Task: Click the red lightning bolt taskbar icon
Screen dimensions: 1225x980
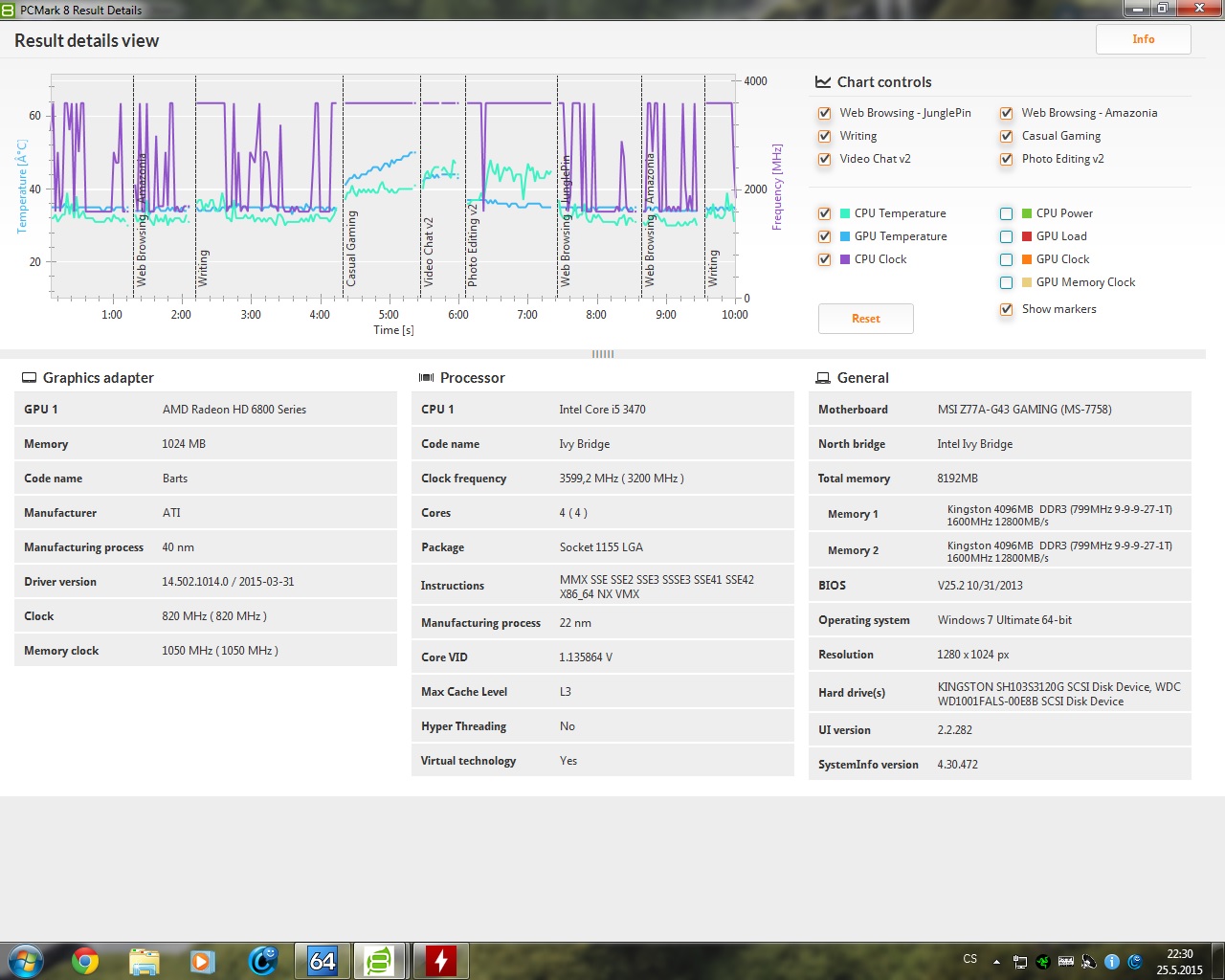Action: point(440,960)
